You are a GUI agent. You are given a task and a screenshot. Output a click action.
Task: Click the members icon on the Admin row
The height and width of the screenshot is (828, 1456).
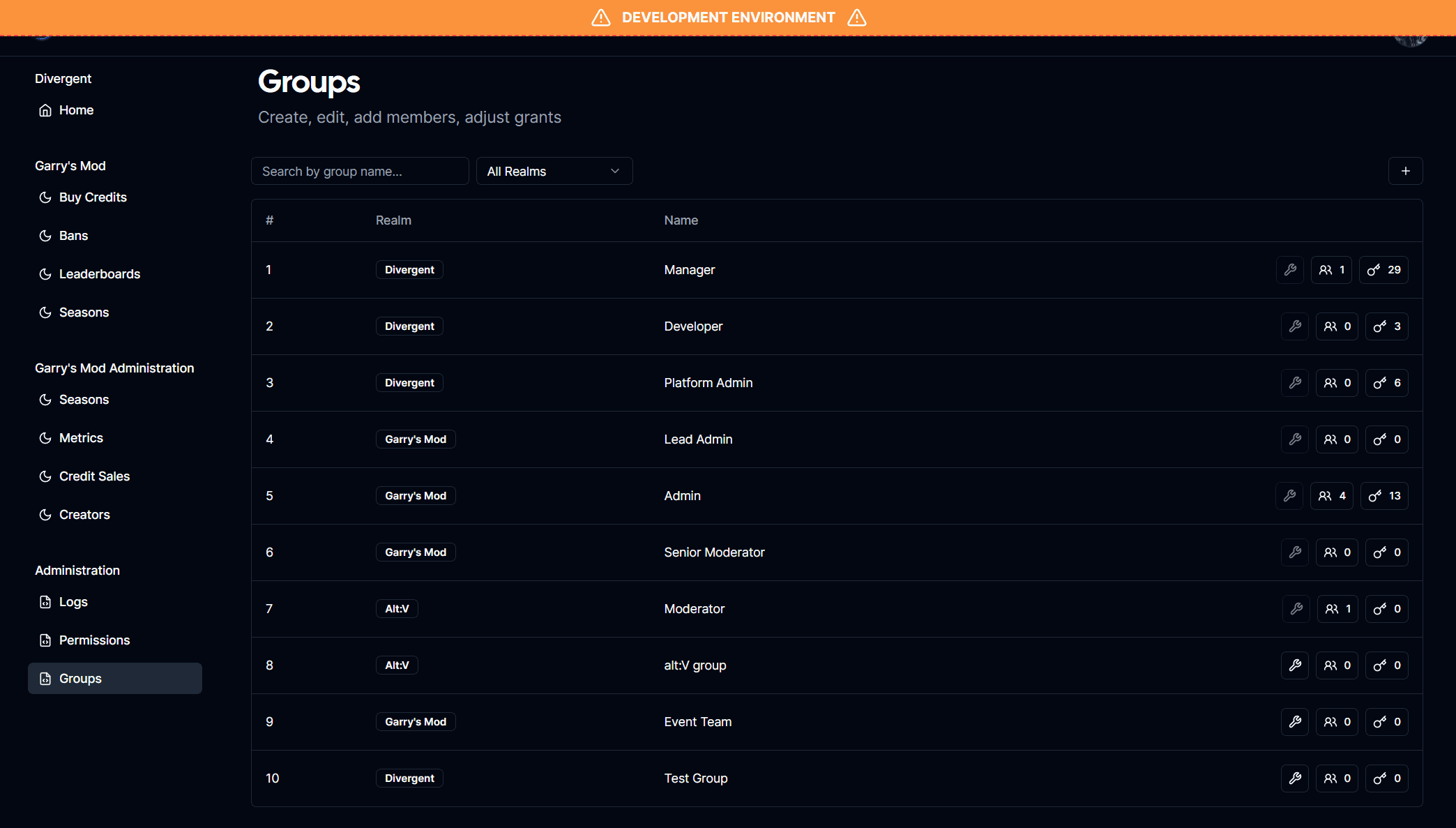coord(1331,495)
